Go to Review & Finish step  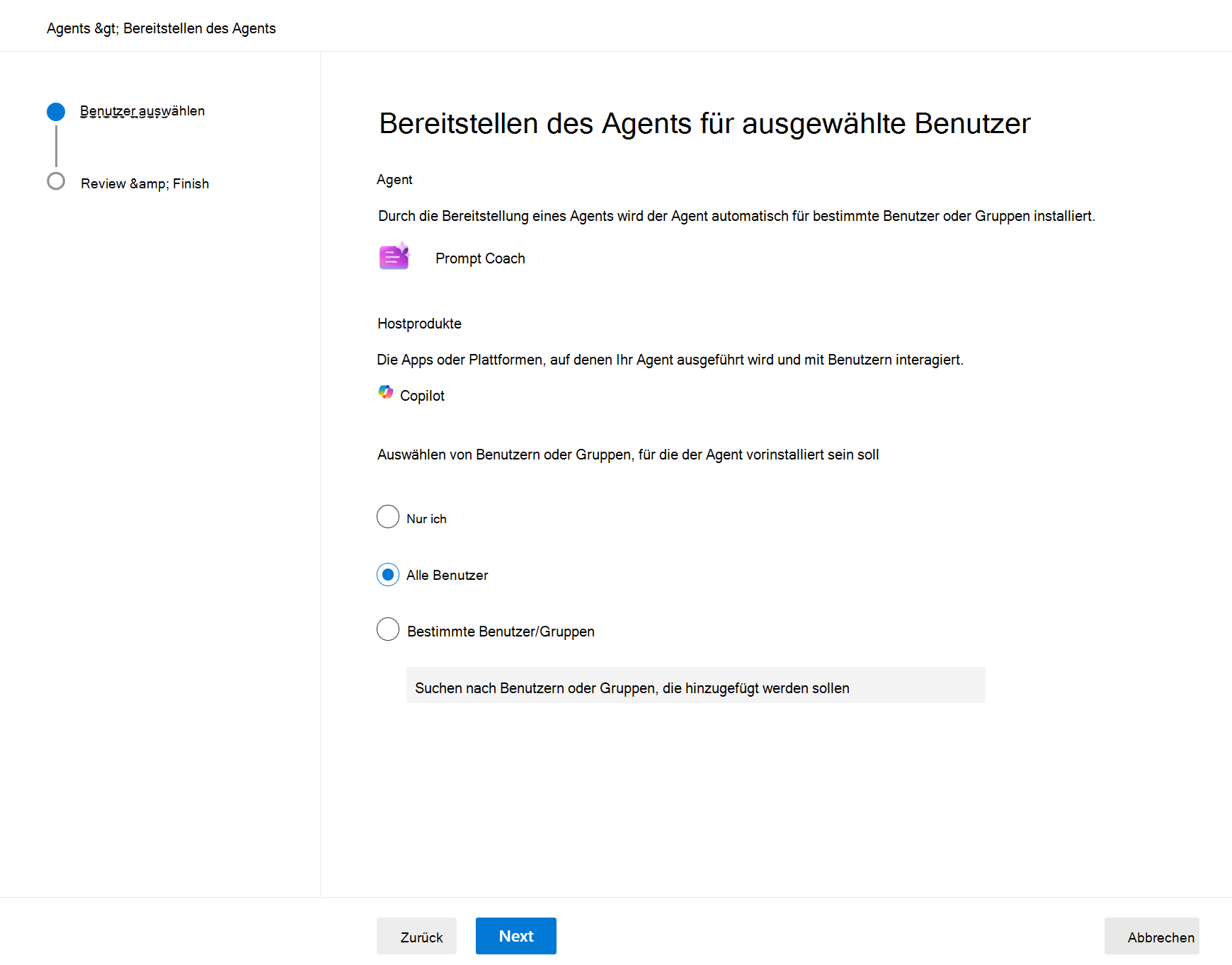[x=145, y=183]
